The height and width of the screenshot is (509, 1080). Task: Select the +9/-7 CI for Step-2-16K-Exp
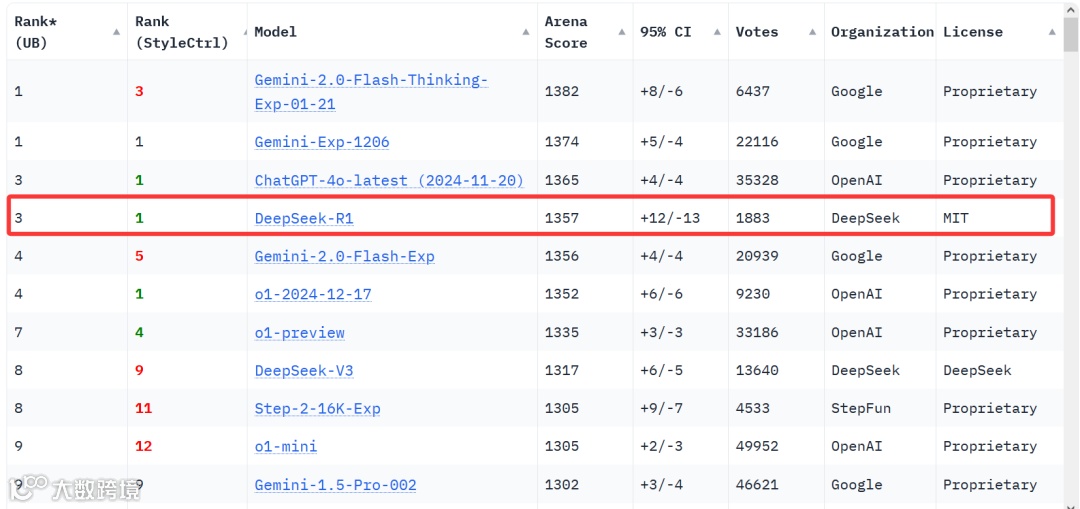(661, 408)
